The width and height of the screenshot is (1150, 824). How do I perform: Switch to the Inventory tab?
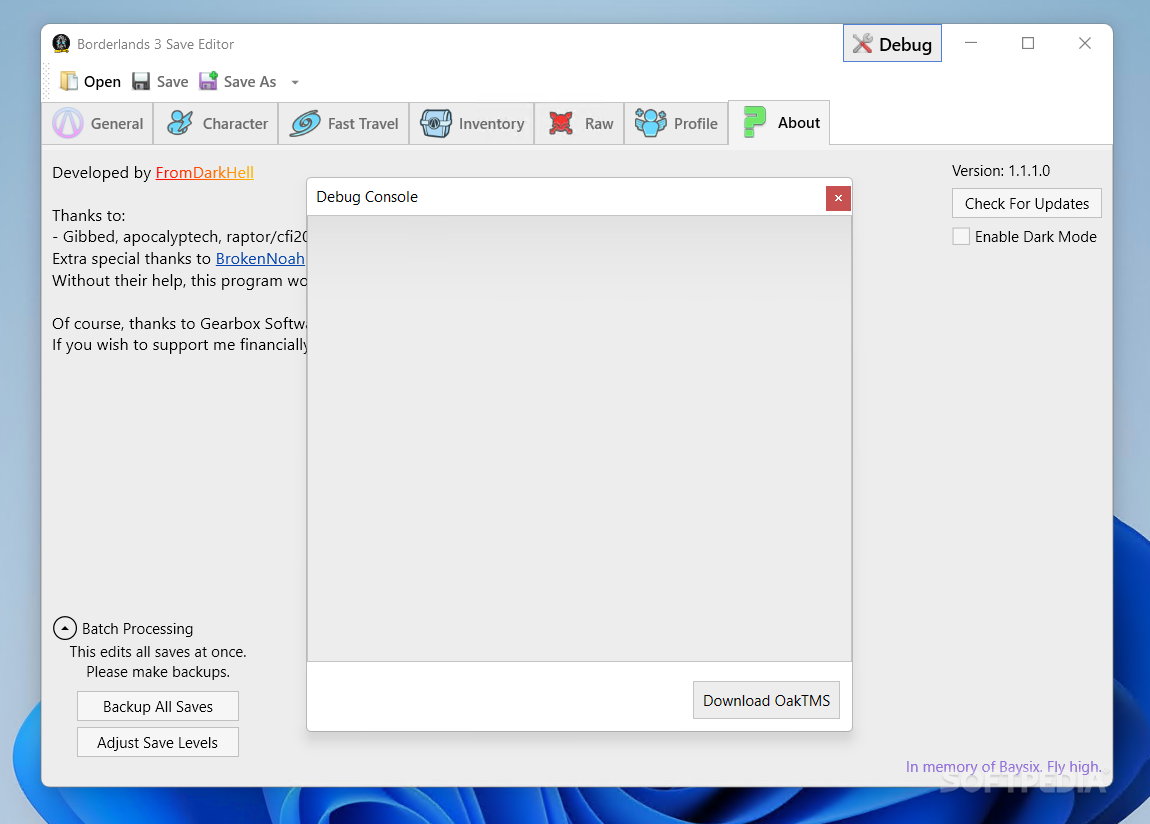(x=472, y=124)
